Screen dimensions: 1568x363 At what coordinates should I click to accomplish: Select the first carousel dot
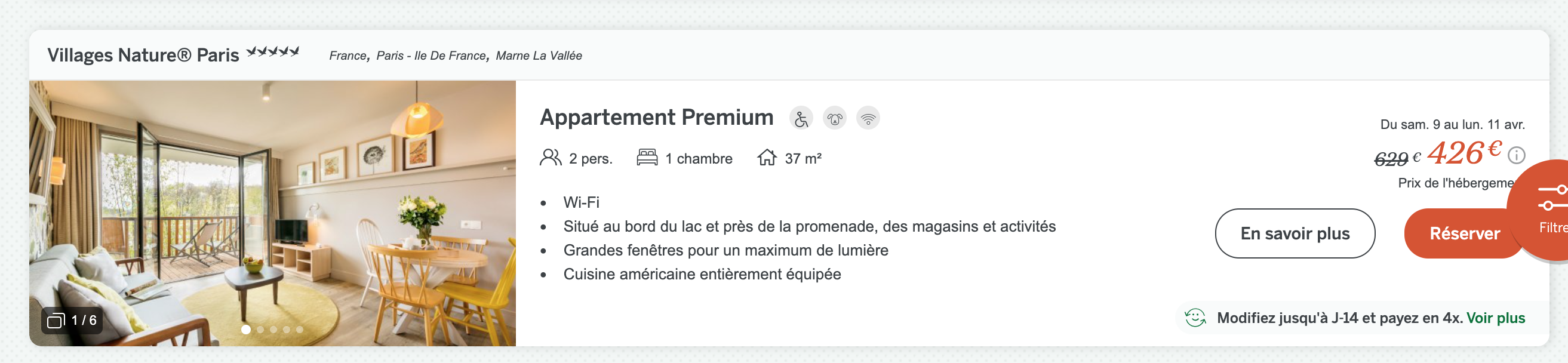coord(246,330)
